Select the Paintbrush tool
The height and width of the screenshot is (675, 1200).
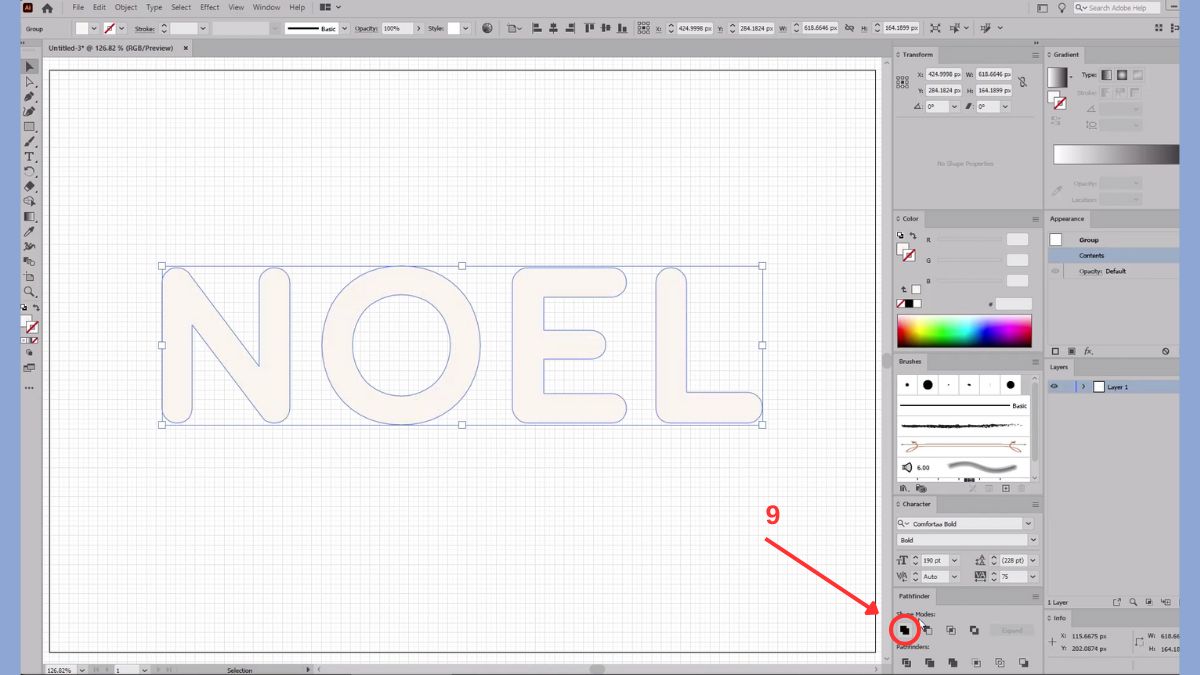[30, 142]
